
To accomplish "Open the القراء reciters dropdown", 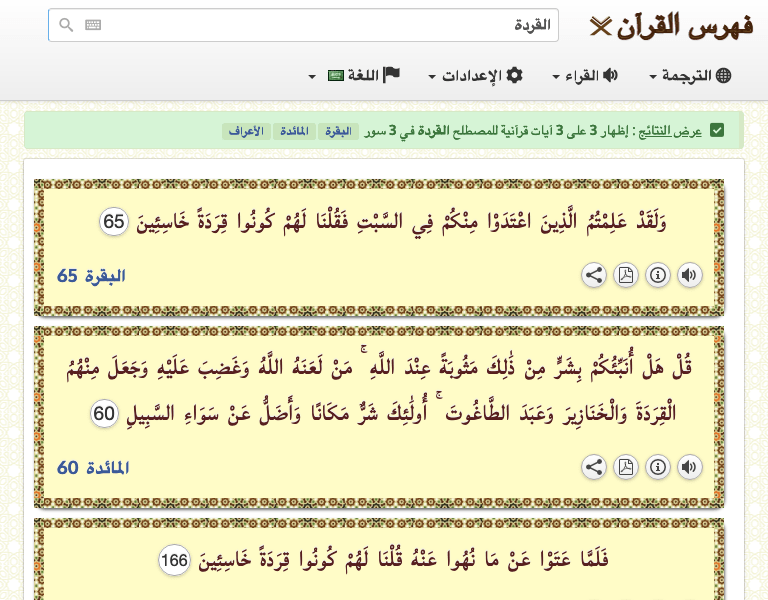I will point(585,76).
